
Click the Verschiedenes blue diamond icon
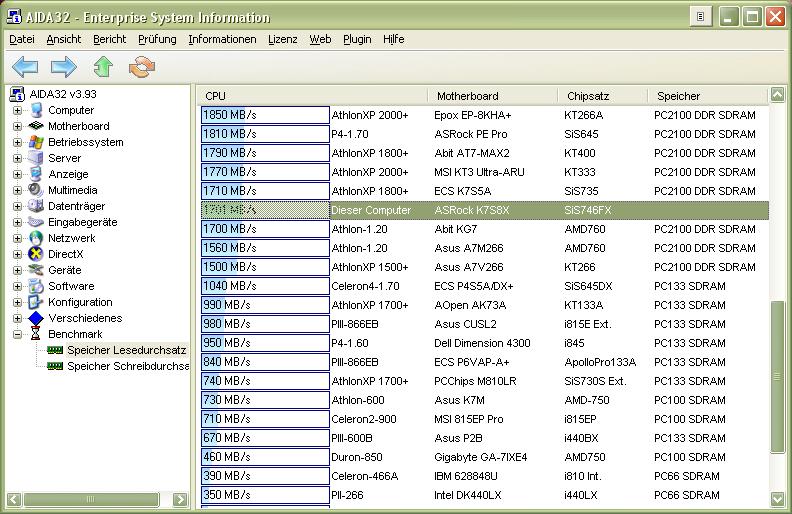click(36, 318)
